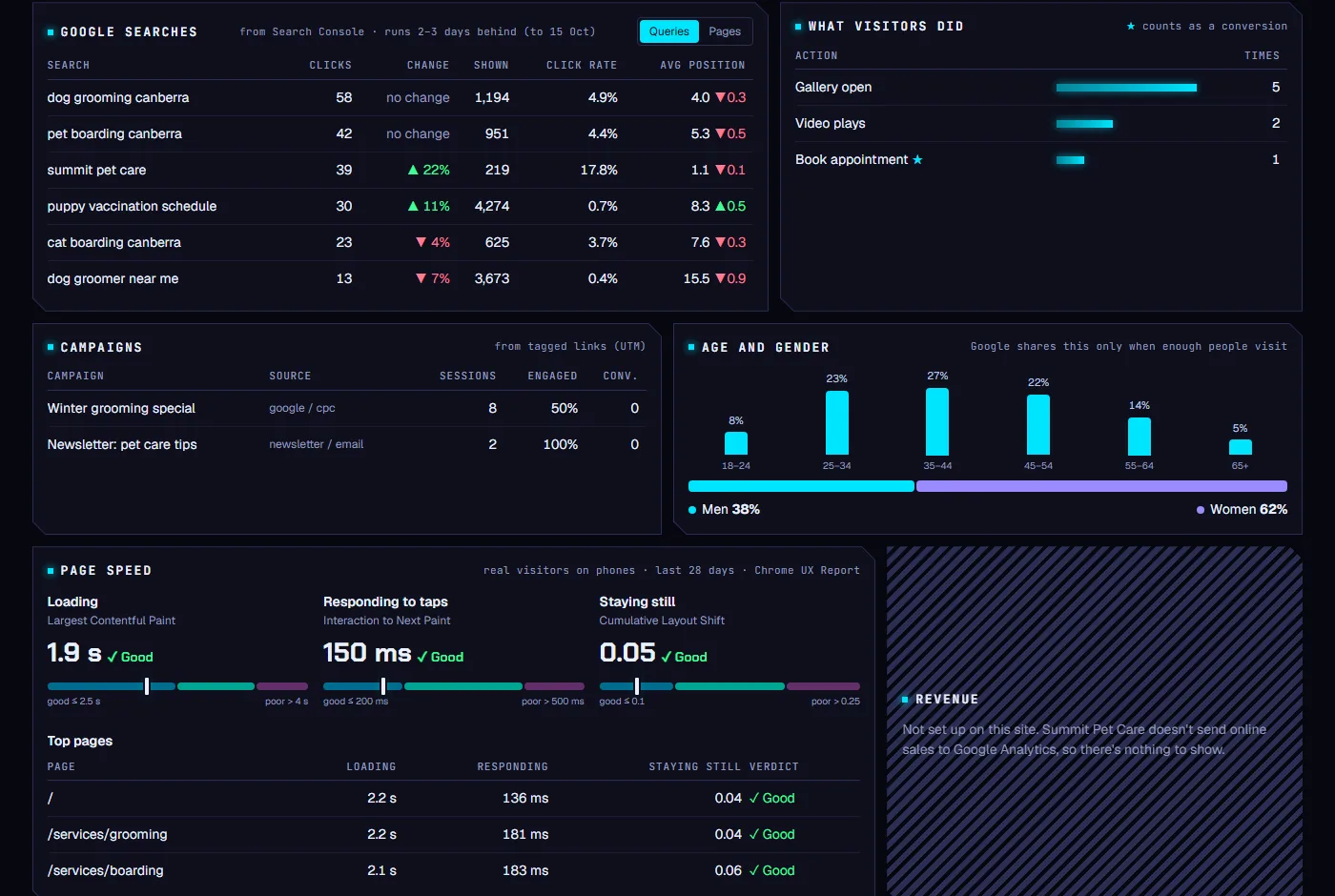Click the red down arrow for 7% change
This screenshot has width=1335, height=896.
point(421,278)
